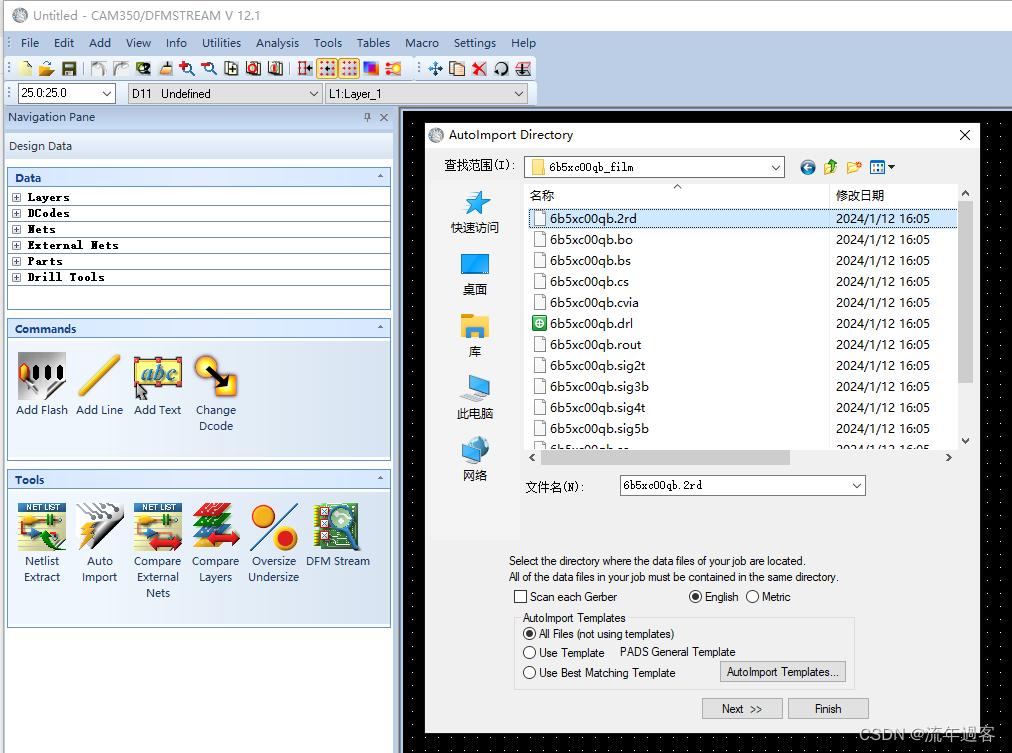Screen dimensions: 1012x753
Task: Select the English units radio button
Action: tap(695, 597)
